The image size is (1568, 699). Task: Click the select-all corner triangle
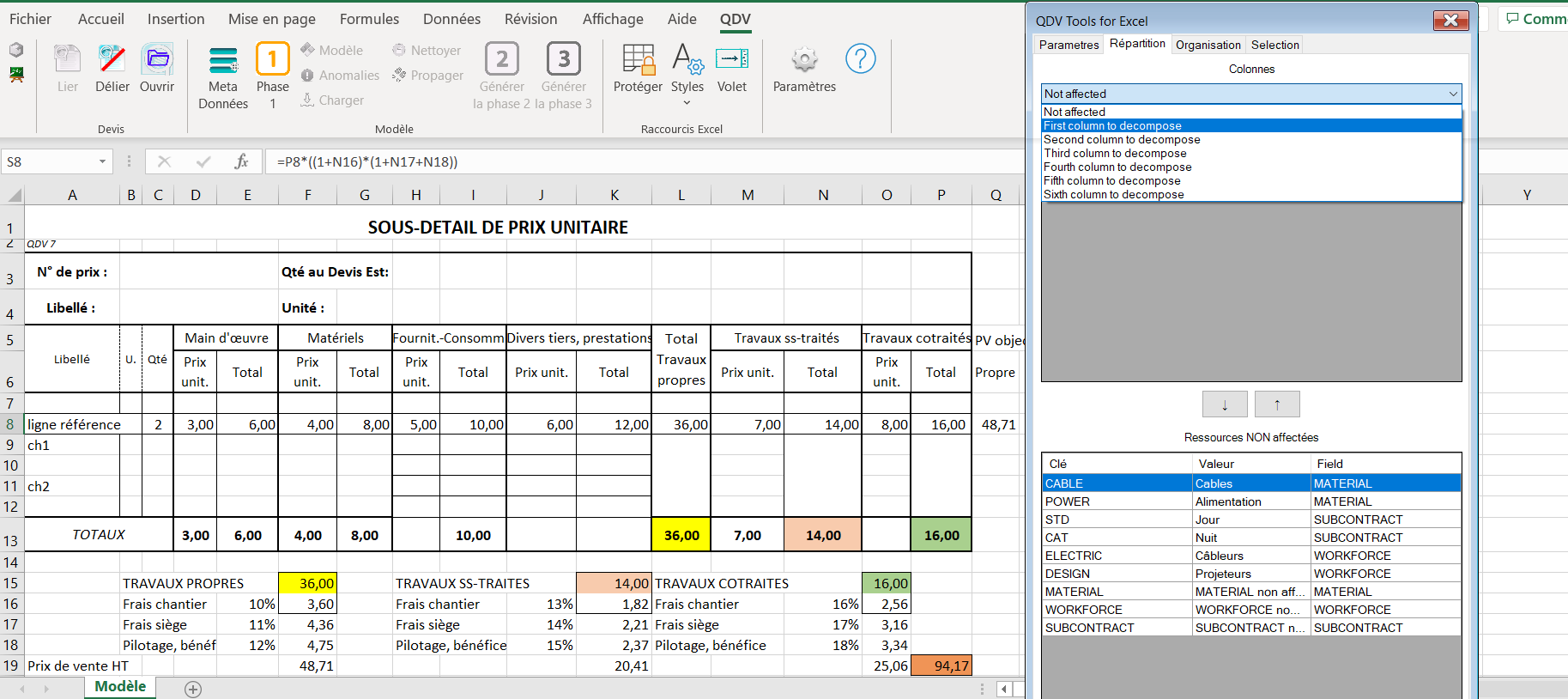pyautogui.click(x=15, y=195)
